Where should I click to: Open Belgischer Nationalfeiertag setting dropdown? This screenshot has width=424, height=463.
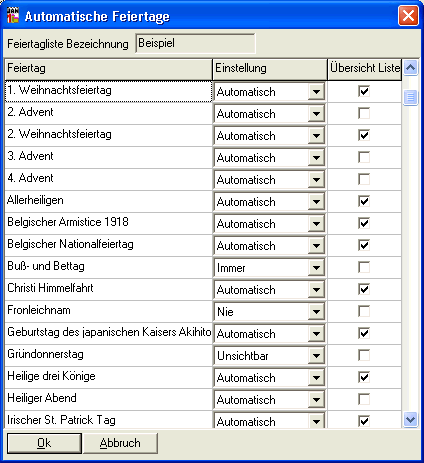pos(316,245)
